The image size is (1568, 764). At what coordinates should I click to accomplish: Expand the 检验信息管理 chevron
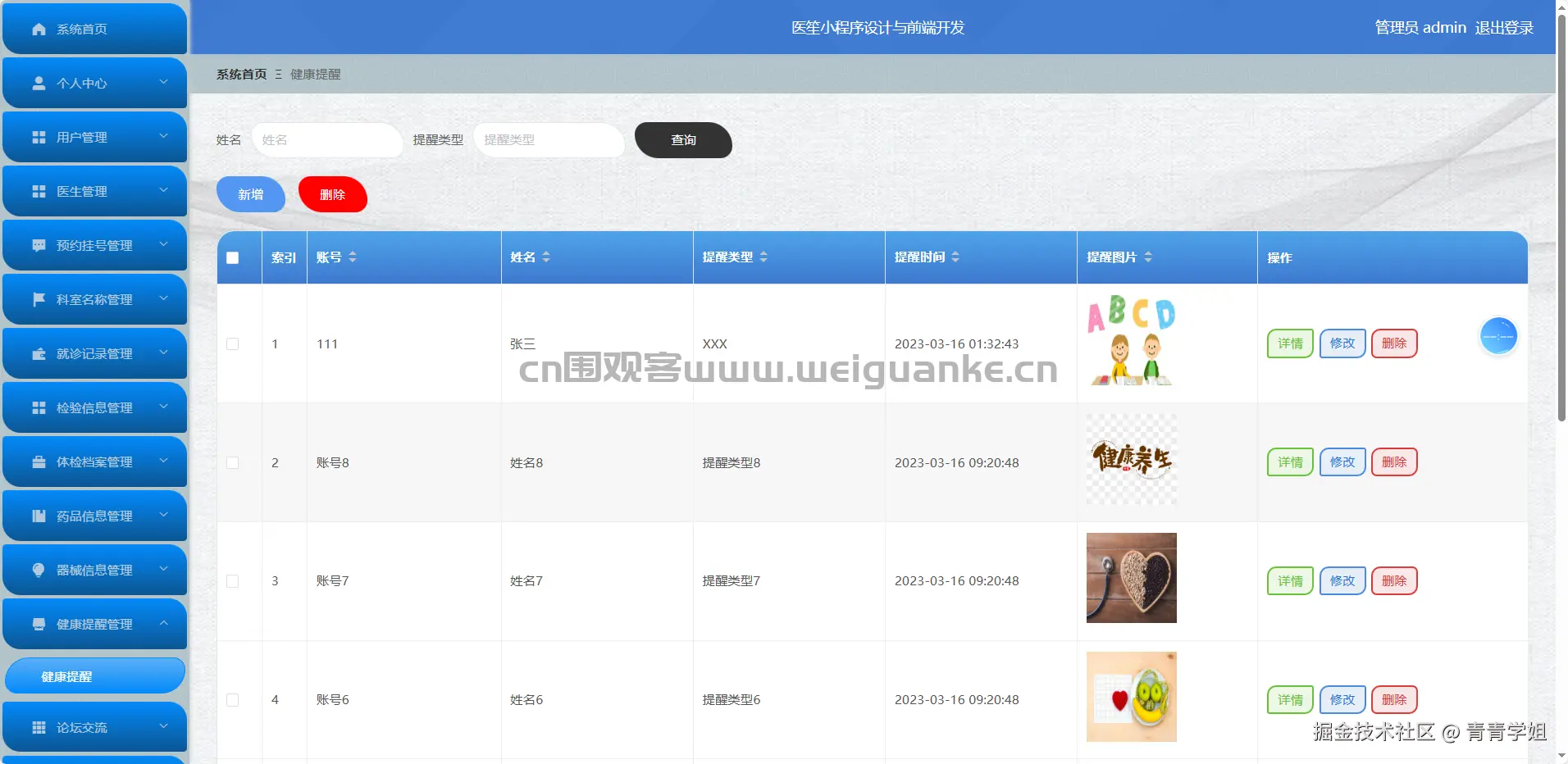(x=163, y=407)
